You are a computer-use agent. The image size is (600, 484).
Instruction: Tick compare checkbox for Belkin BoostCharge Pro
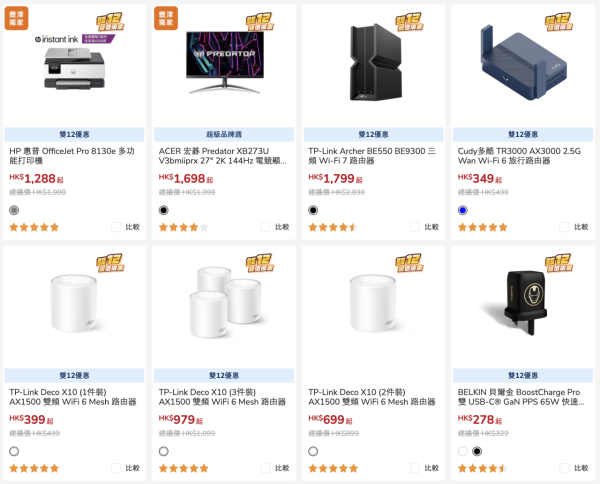[564, 468]
